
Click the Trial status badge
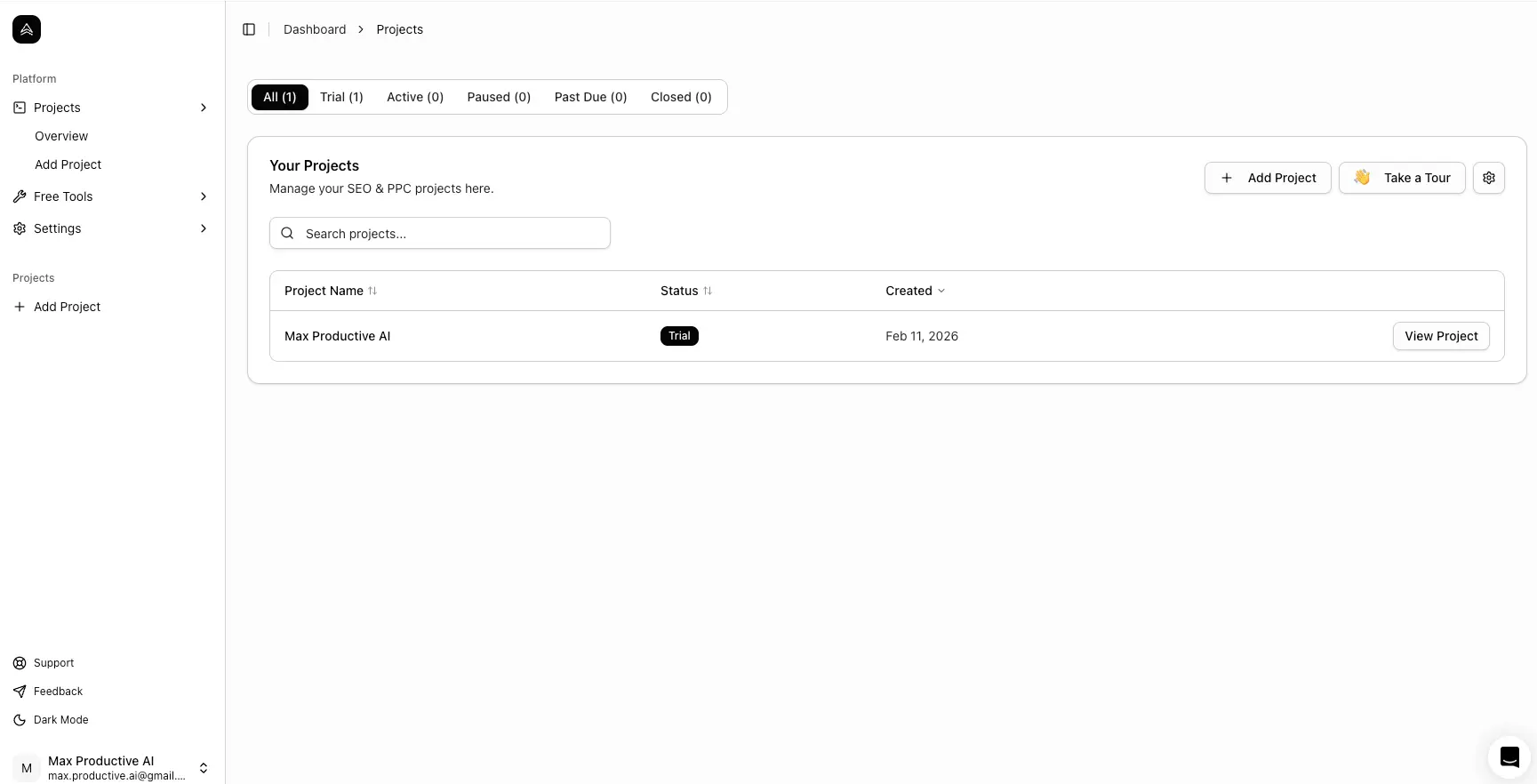coord(679,336)
